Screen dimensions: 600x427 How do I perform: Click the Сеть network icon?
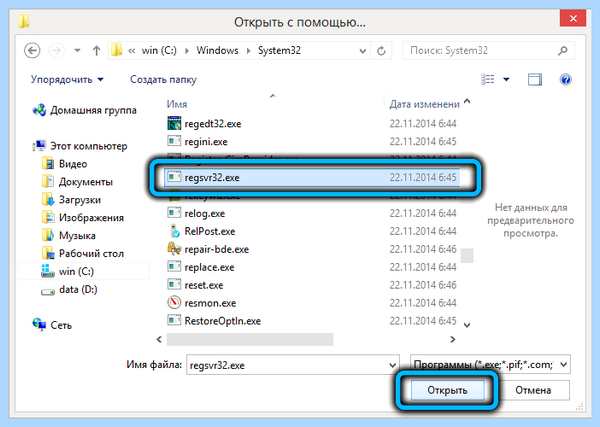point(39,324)
